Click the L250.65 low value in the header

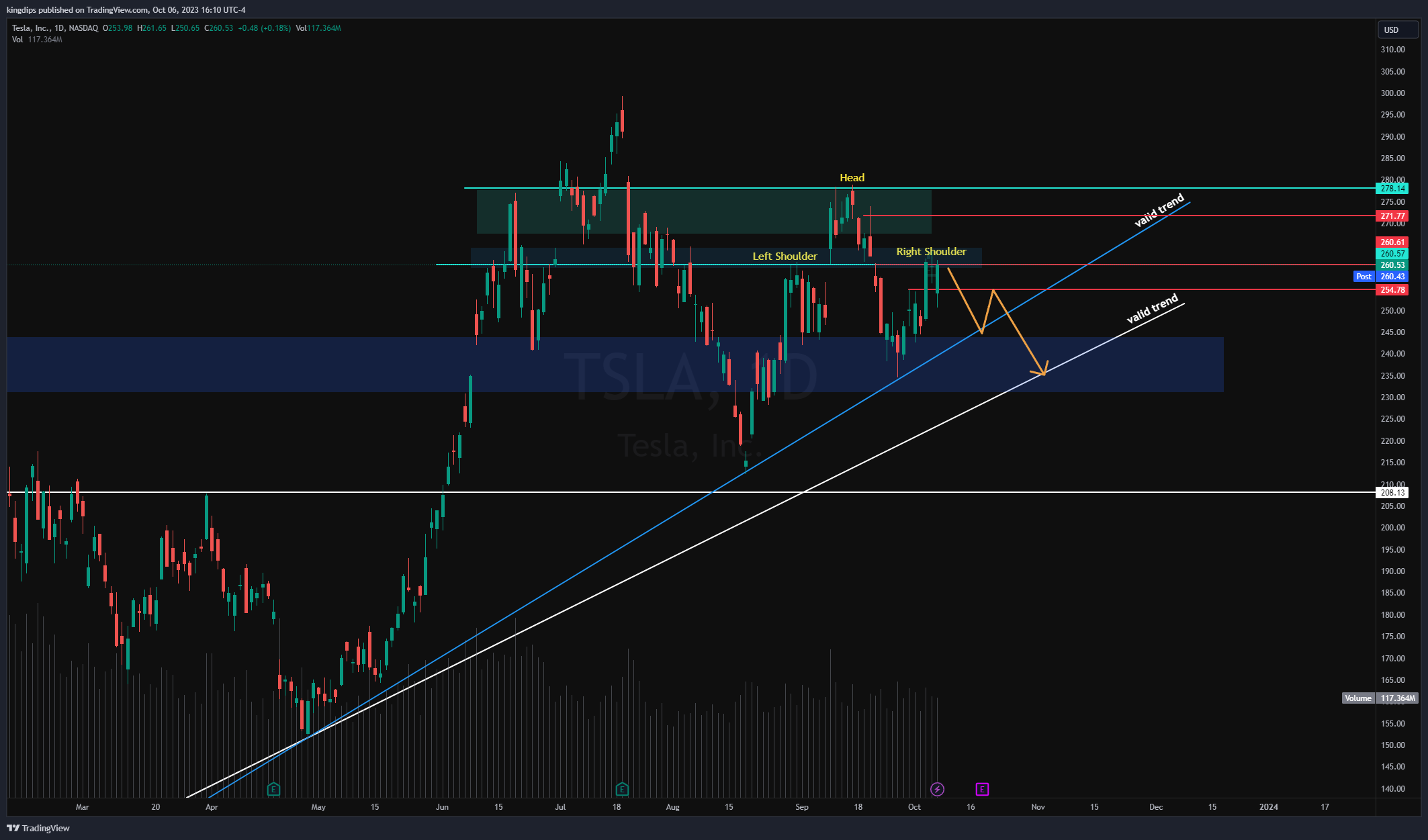(185, 28)
